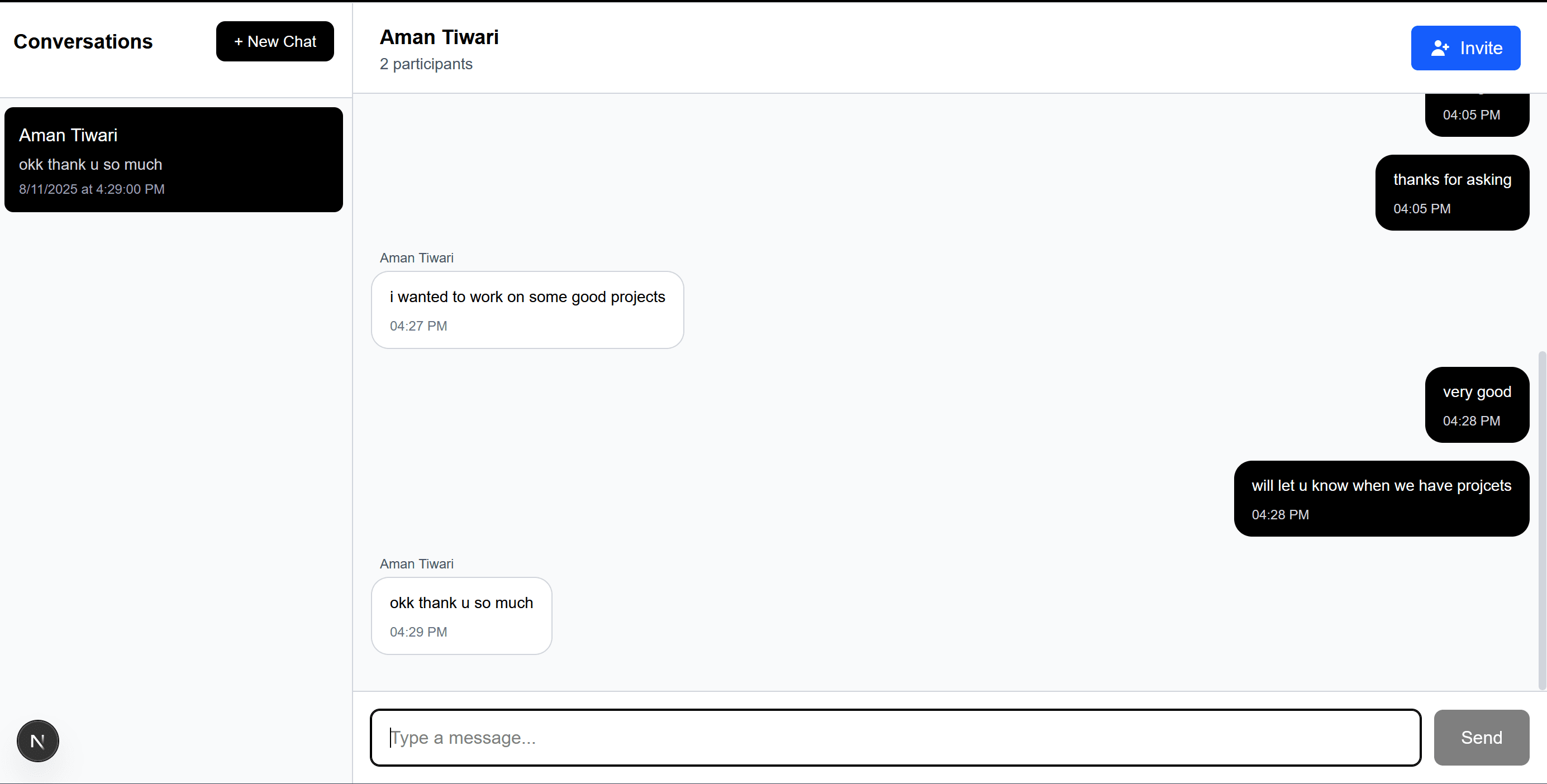The height and width of the screenshot is (784, 1547).
Task: Click the sidebar timestamp 8/11/2025 at 4:29:00 PM
Action: 91,189
